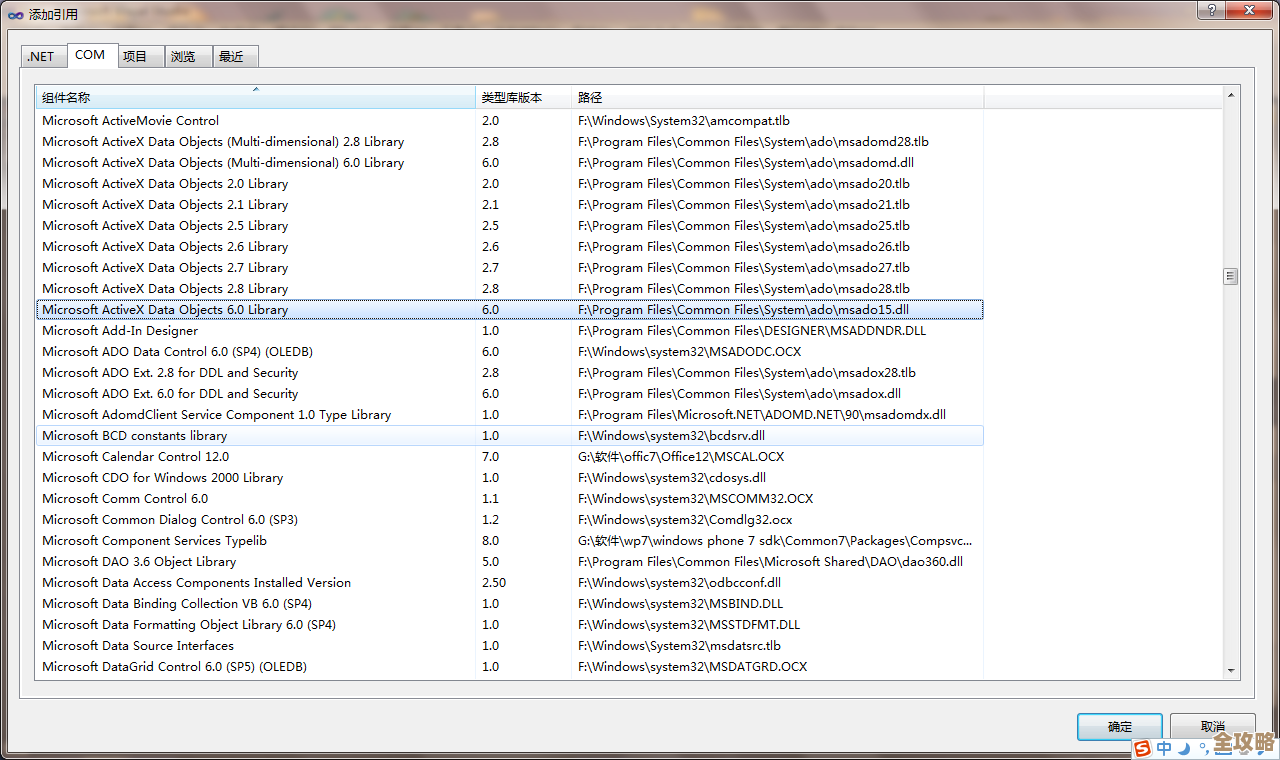The width and height of the screenshot is (1280, 760).
Task: Select Microsoft DAO 3.6 Object Library entry
Action: tap(139, 561)
